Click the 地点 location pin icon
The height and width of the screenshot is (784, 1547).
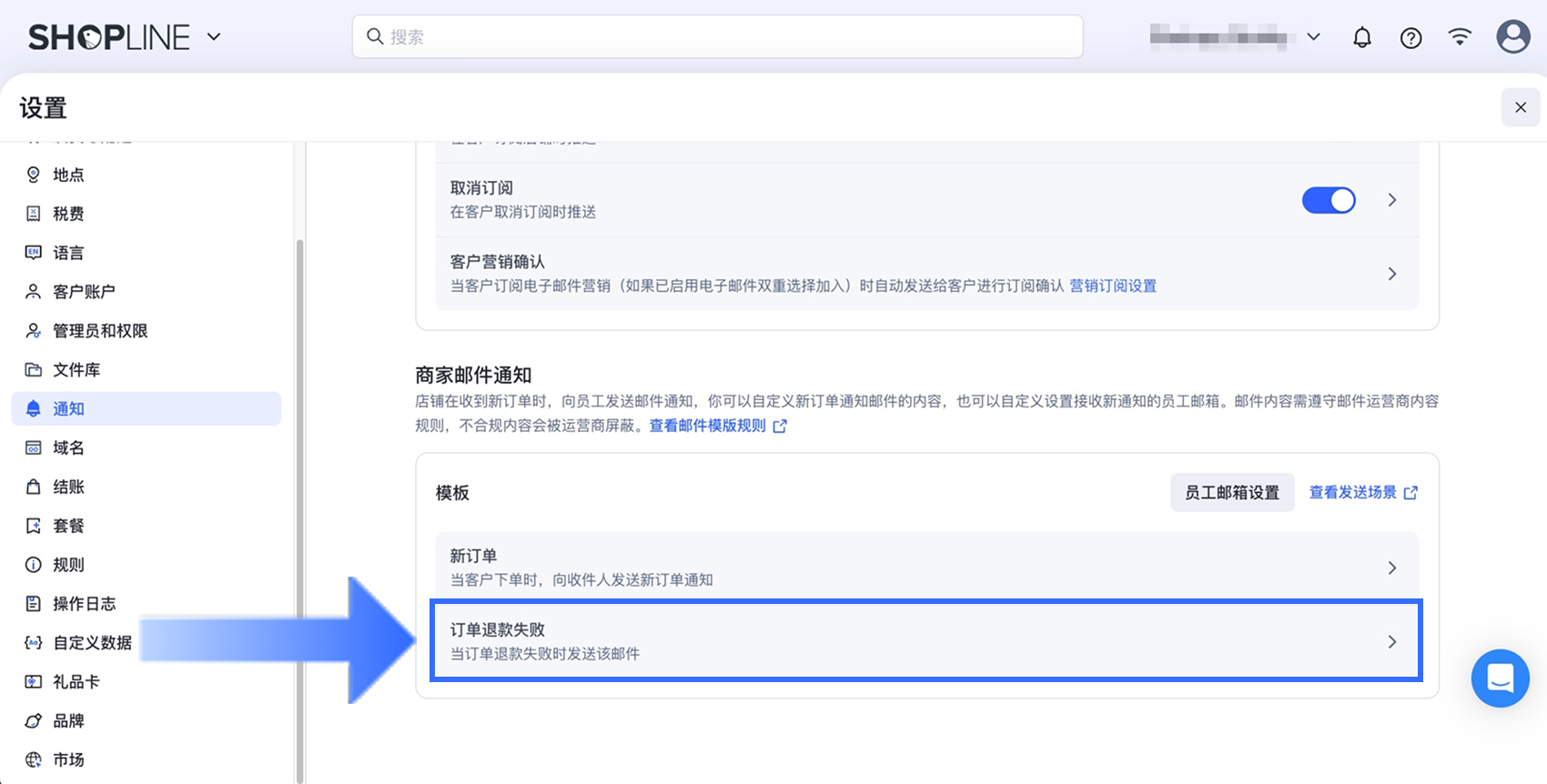point(34,175)
